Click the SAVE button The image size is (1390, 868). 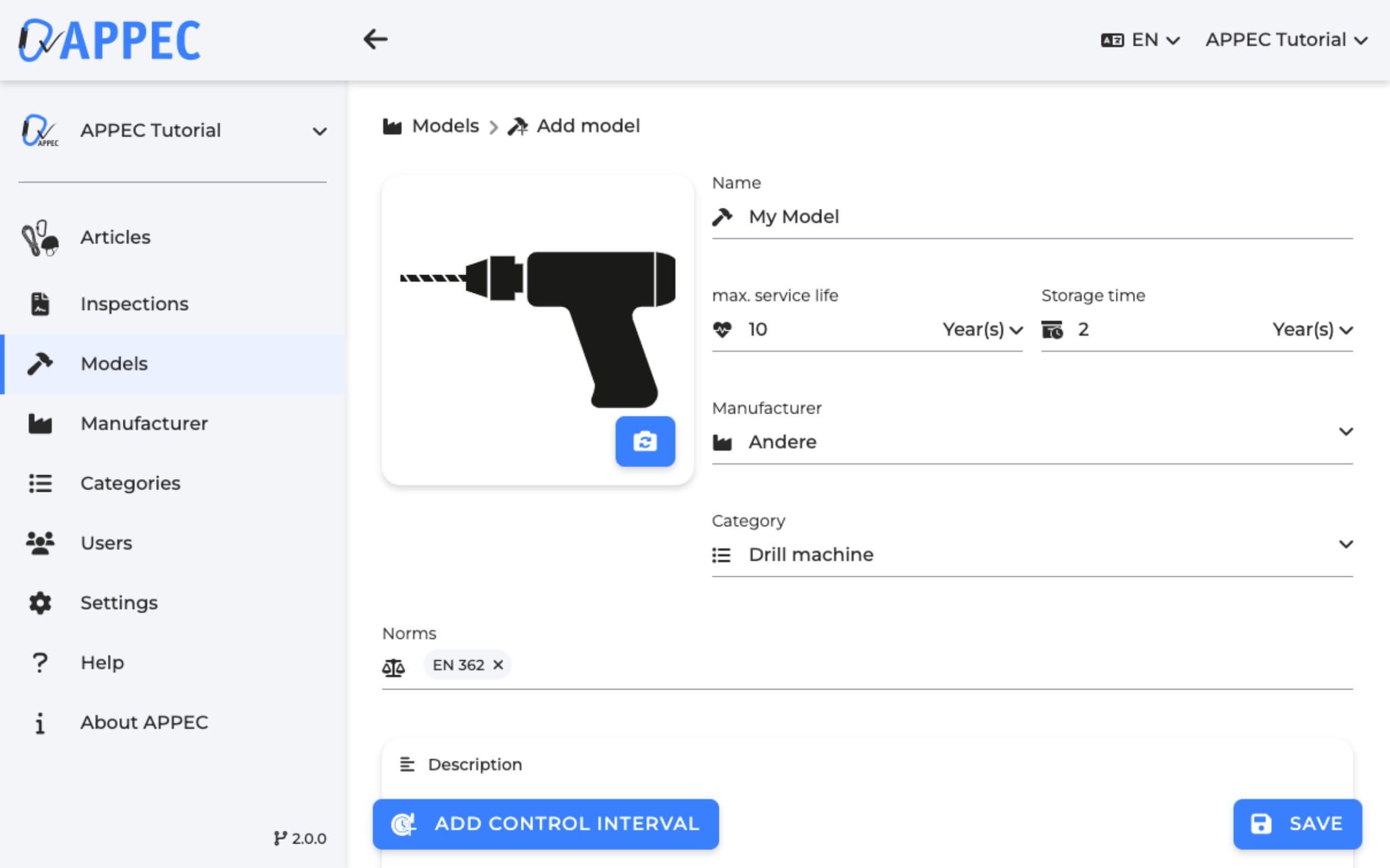click(x=1297, y=824)
